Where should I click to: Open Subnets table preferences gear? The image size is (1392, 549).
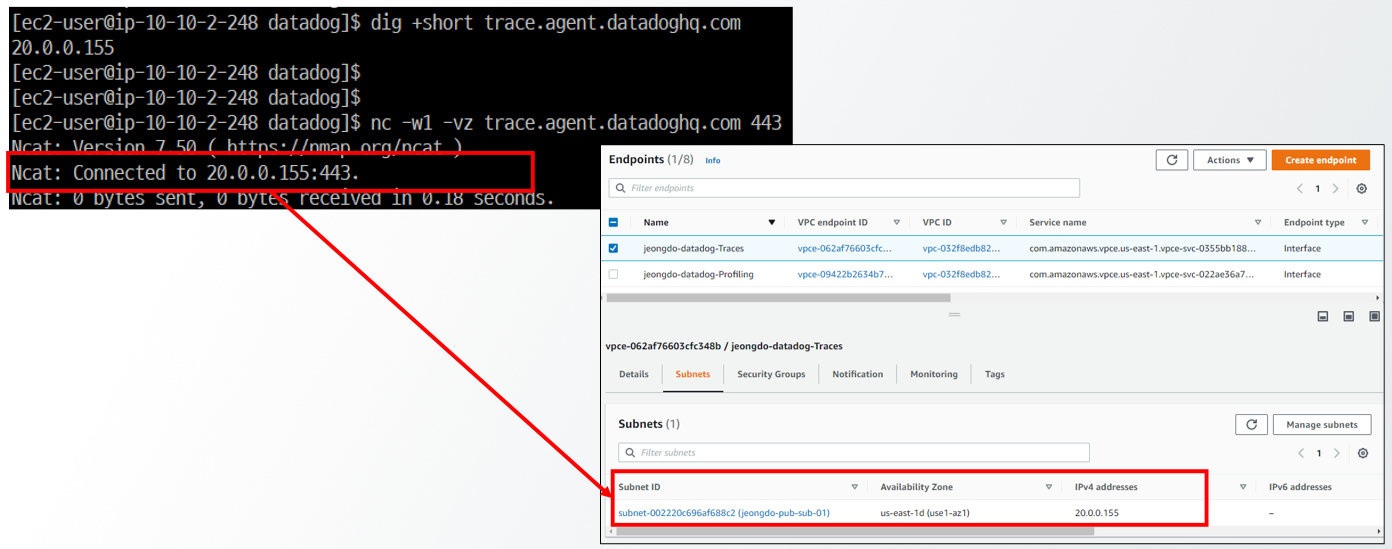click(1362, 452)
